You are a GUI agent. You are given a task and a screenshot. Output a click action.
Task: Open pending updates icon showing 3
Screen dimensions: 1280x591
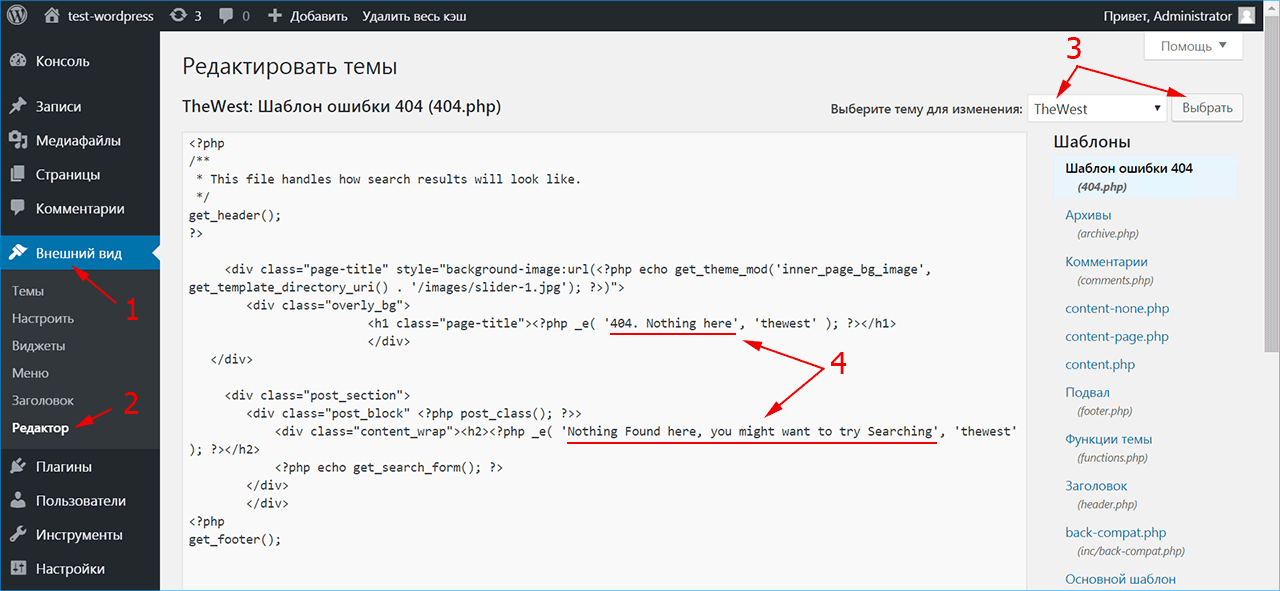click(x=178, y=15)
